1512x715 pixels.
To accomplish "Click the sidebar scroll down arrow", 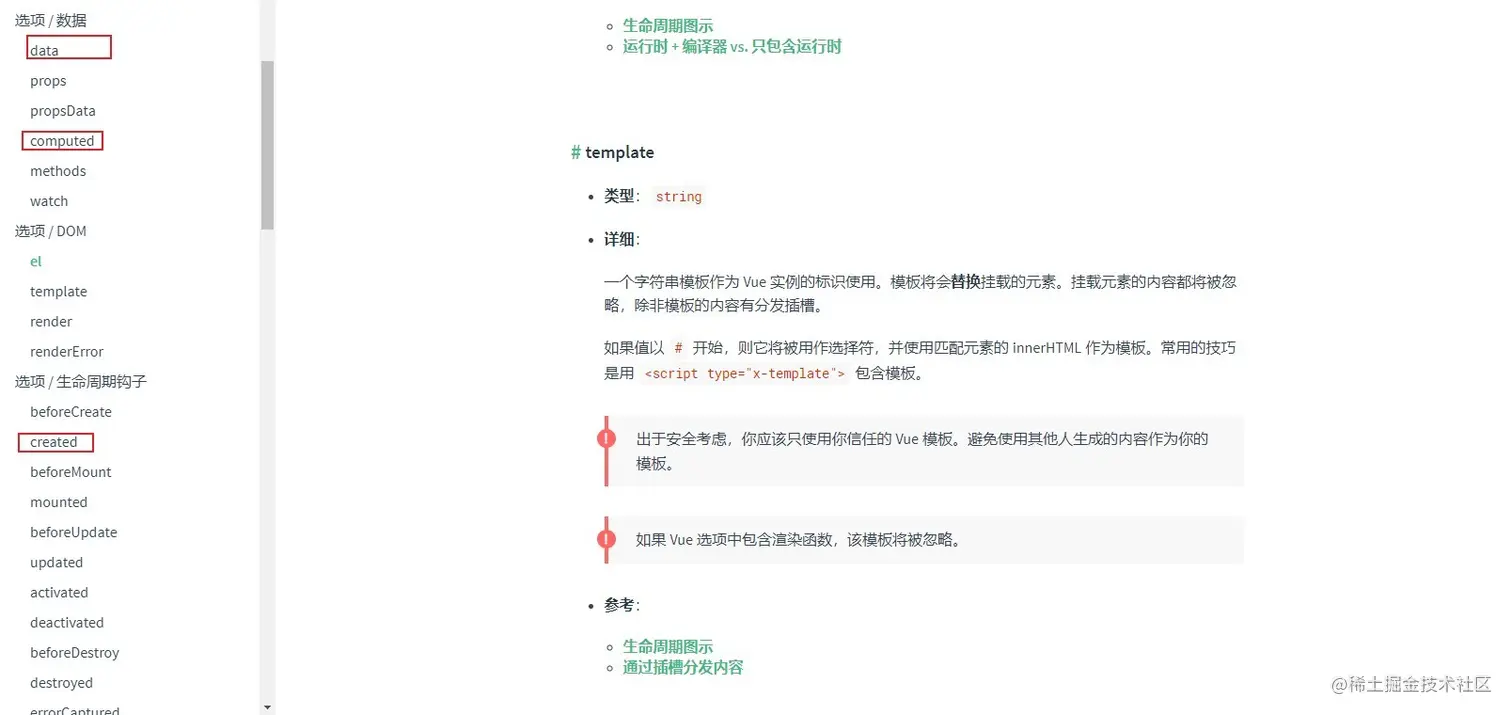I will coord(267,707).
